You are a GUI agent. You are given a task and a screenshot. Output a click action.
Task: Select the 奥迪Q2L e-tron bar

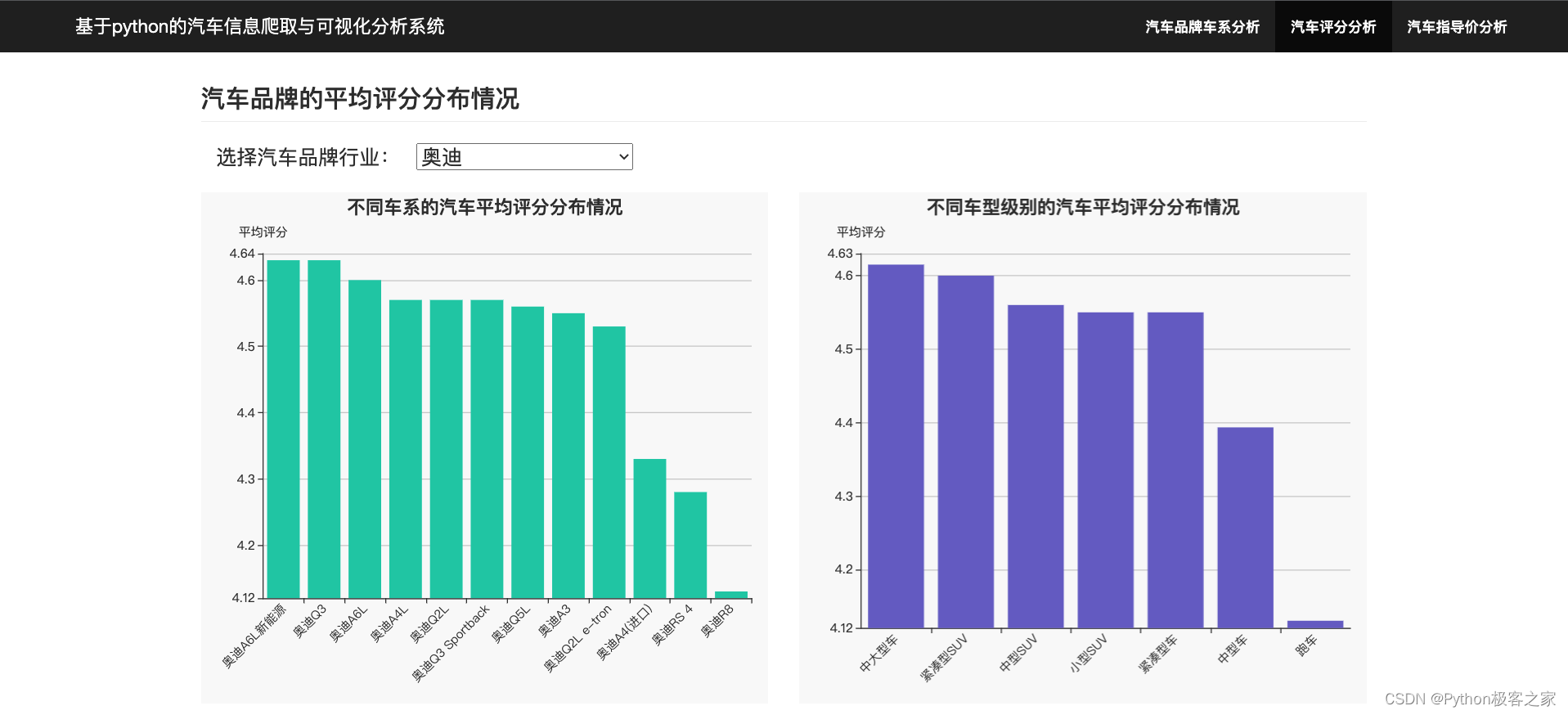click(x=609, y=462)
